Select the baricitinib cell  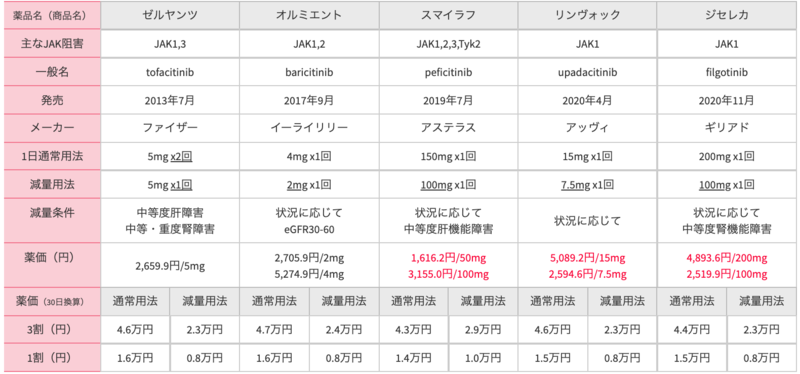(x=309, y=72)
